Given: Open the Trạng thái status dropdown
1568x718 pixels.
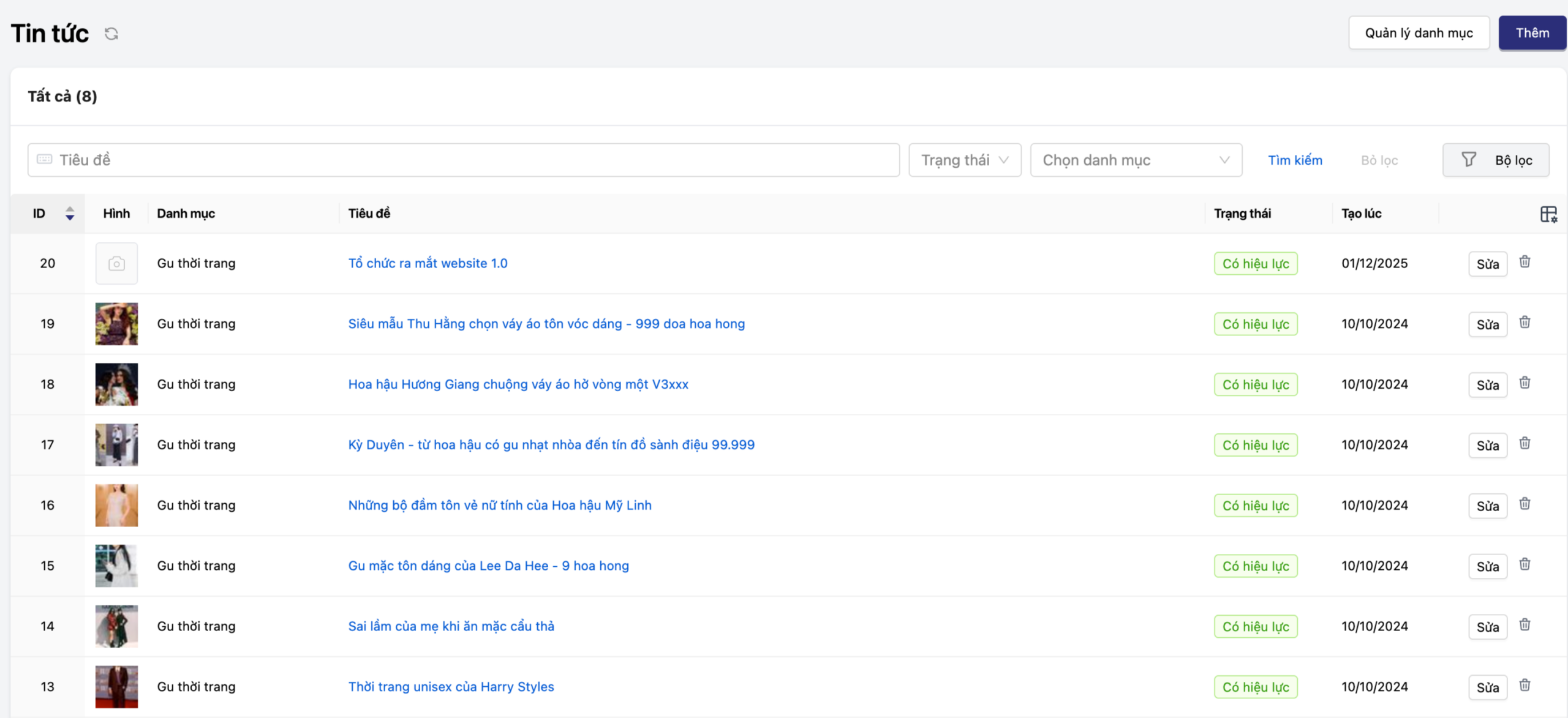Looking at the screenshot, I should (964, 160).
